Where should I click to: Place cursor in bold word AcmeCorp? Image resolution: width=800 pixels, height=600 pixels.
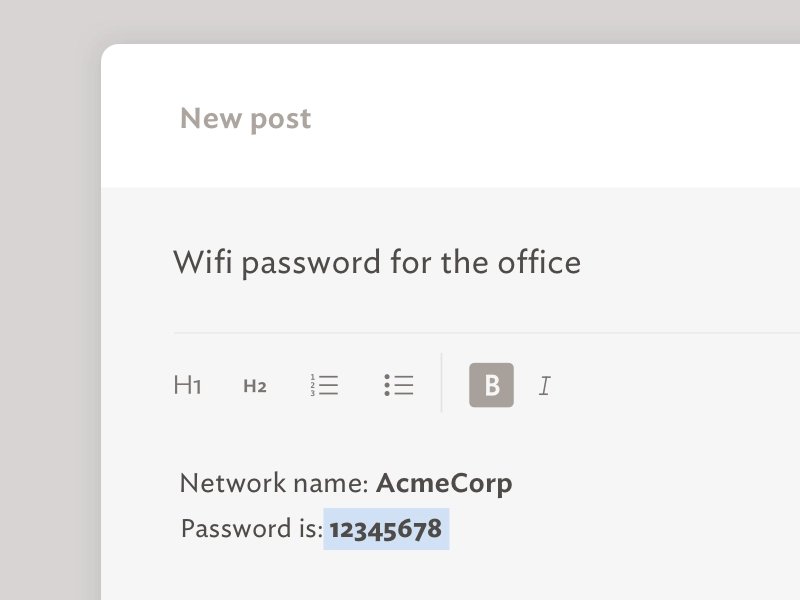tap(444, 484)
